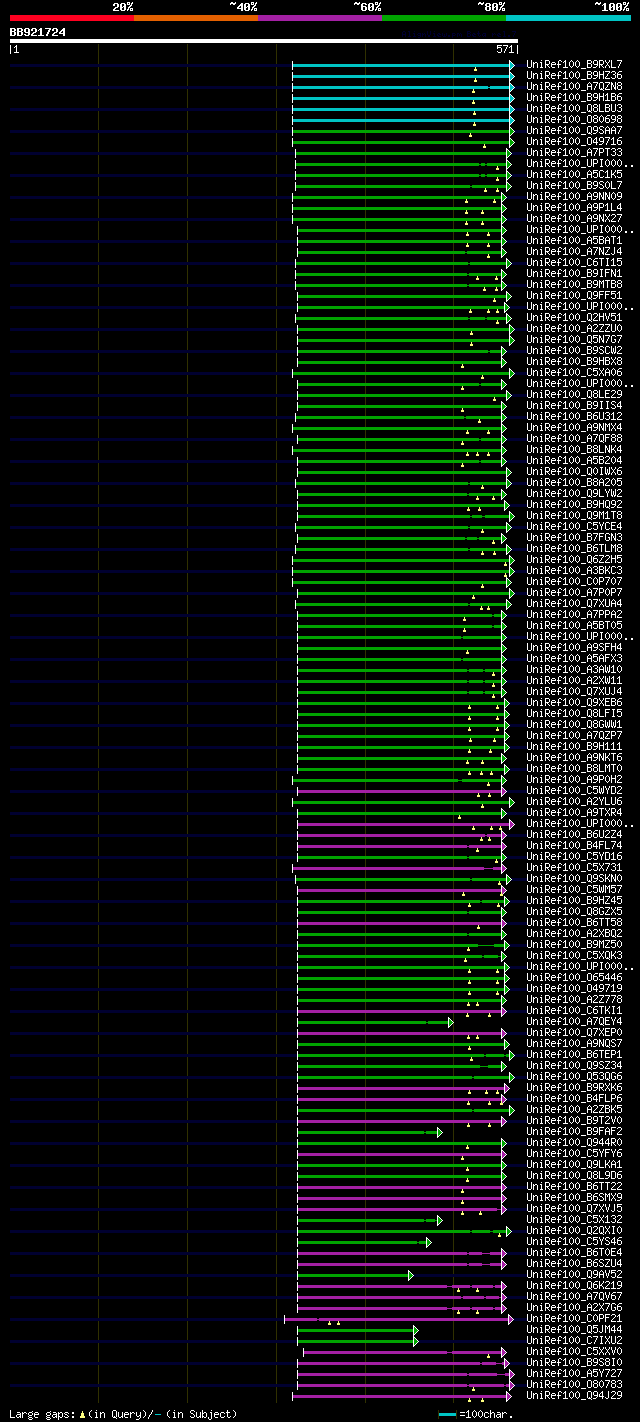Viewport: 640px width, 1422px height.
Task: Open hit UniRef100_Q8LBU3
Action: (574, 108)
